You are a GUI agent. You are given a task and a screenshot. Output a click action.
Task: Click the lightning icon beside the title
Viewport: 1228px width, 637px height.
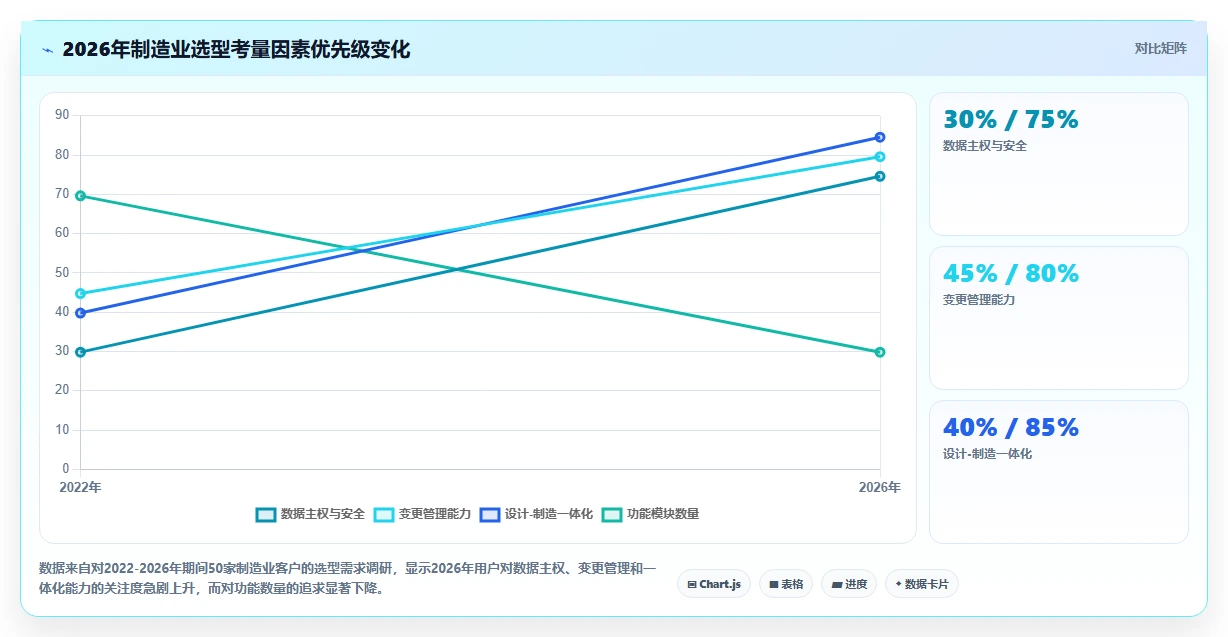pyautogui.click(x=48, y=50)
